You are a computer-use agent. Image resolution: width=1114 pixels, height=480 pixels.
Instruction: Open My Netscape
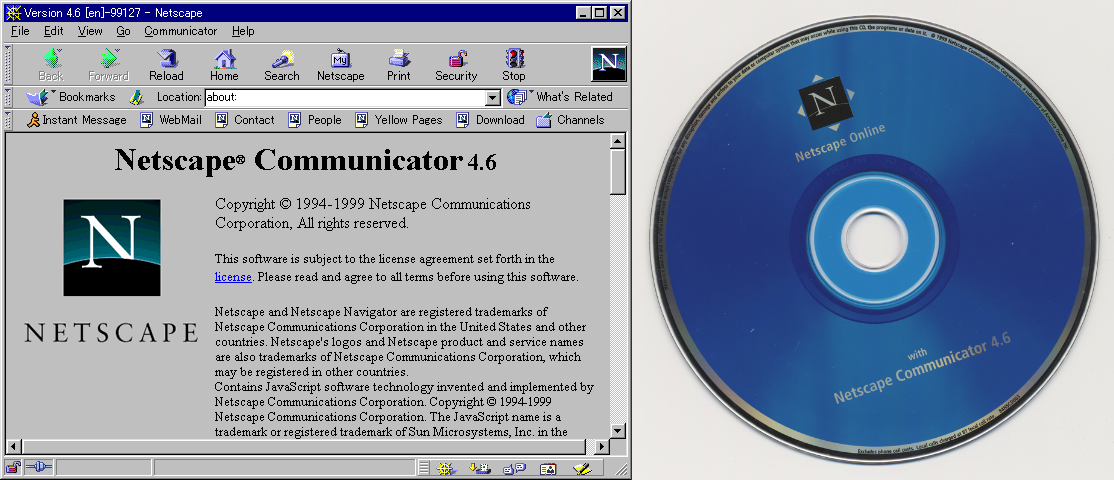pyautogui.click(x=340, y=65)
